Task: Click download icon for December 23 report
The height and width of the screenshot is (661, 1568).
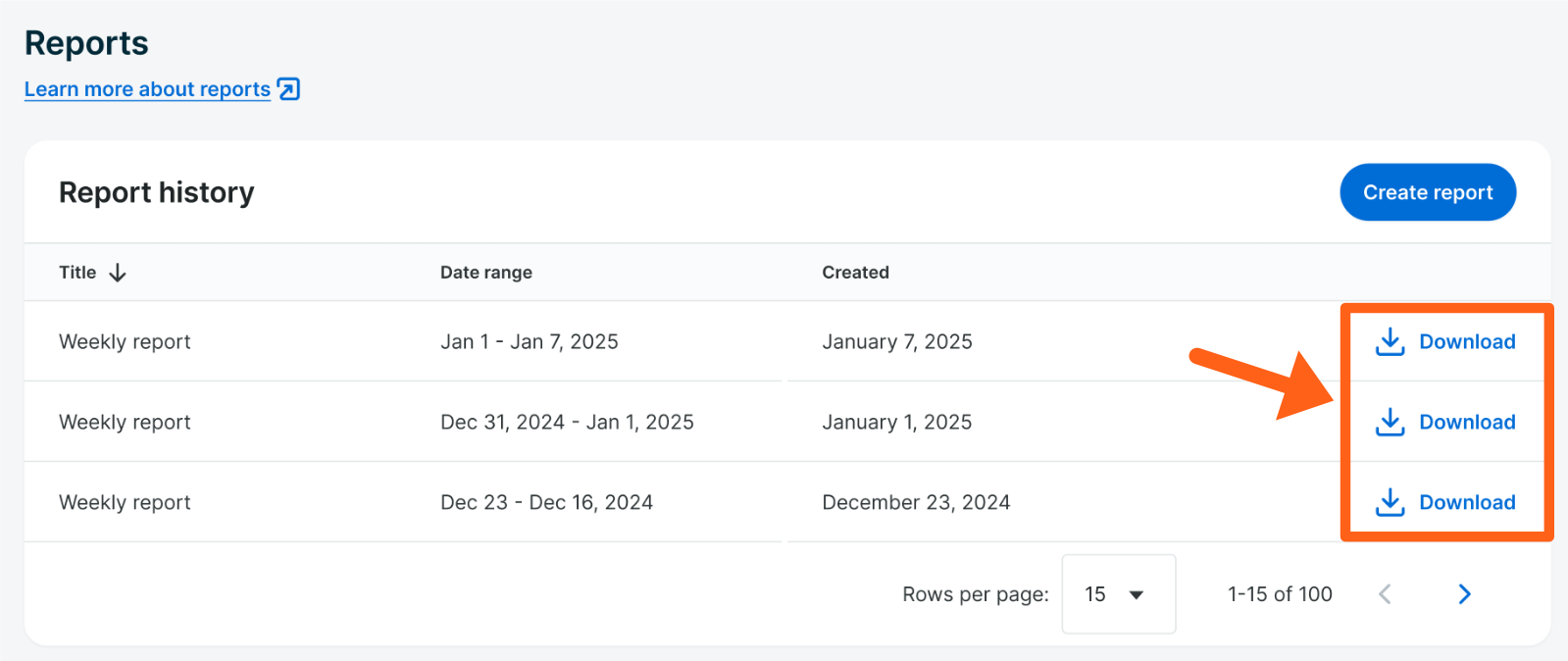Action: tap(1390, 502)
